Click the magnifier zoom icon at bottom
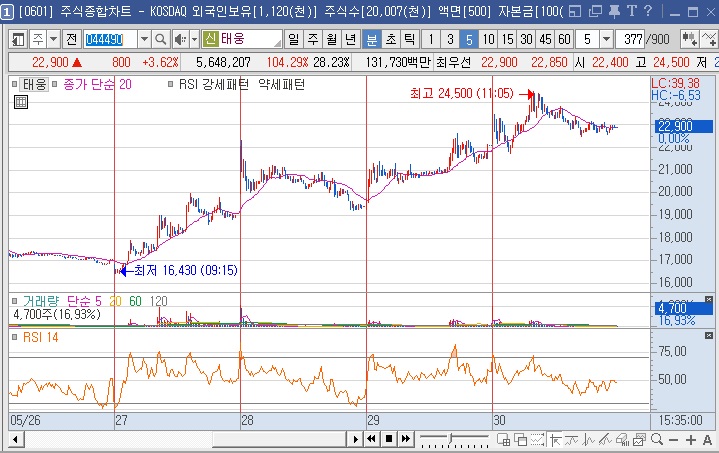Image resolution: width=719 pixels, height=453 pixels. point(657,440)
